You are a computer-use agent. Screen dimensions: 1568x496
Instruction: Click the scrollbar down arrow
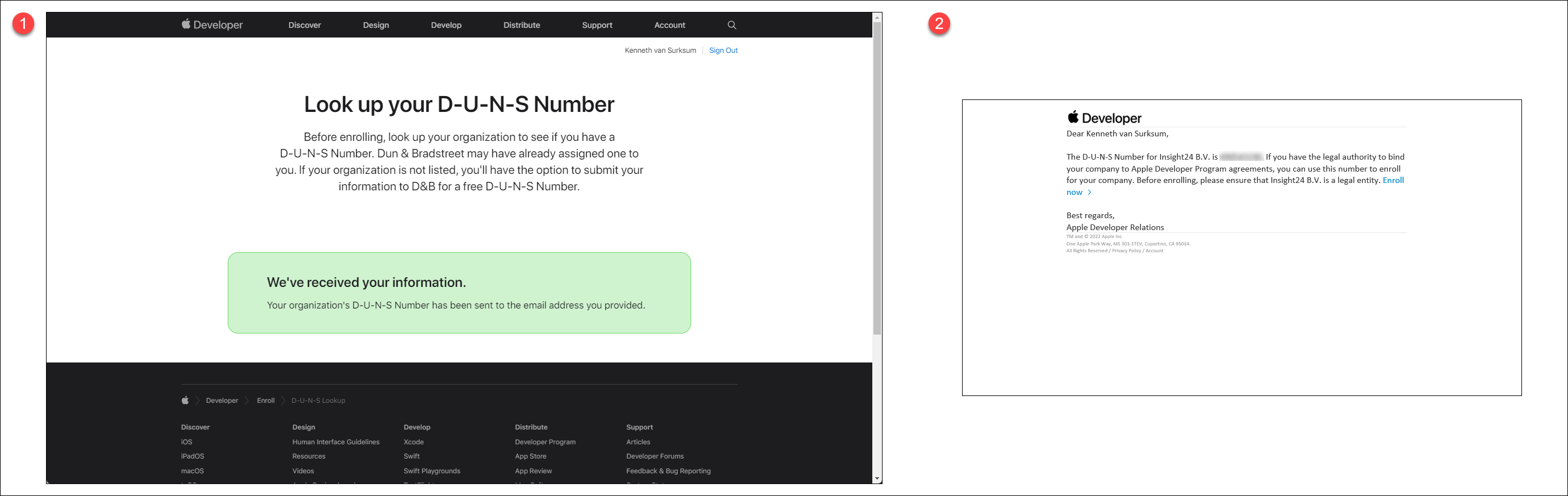877,479
